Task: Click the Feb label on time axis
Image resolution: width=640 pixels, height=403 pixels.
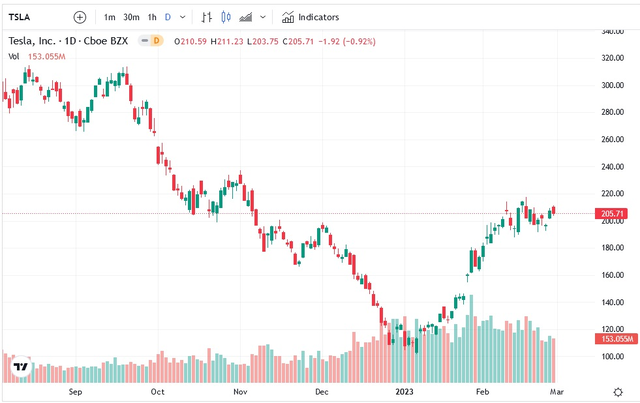Action: pos(482,392)
